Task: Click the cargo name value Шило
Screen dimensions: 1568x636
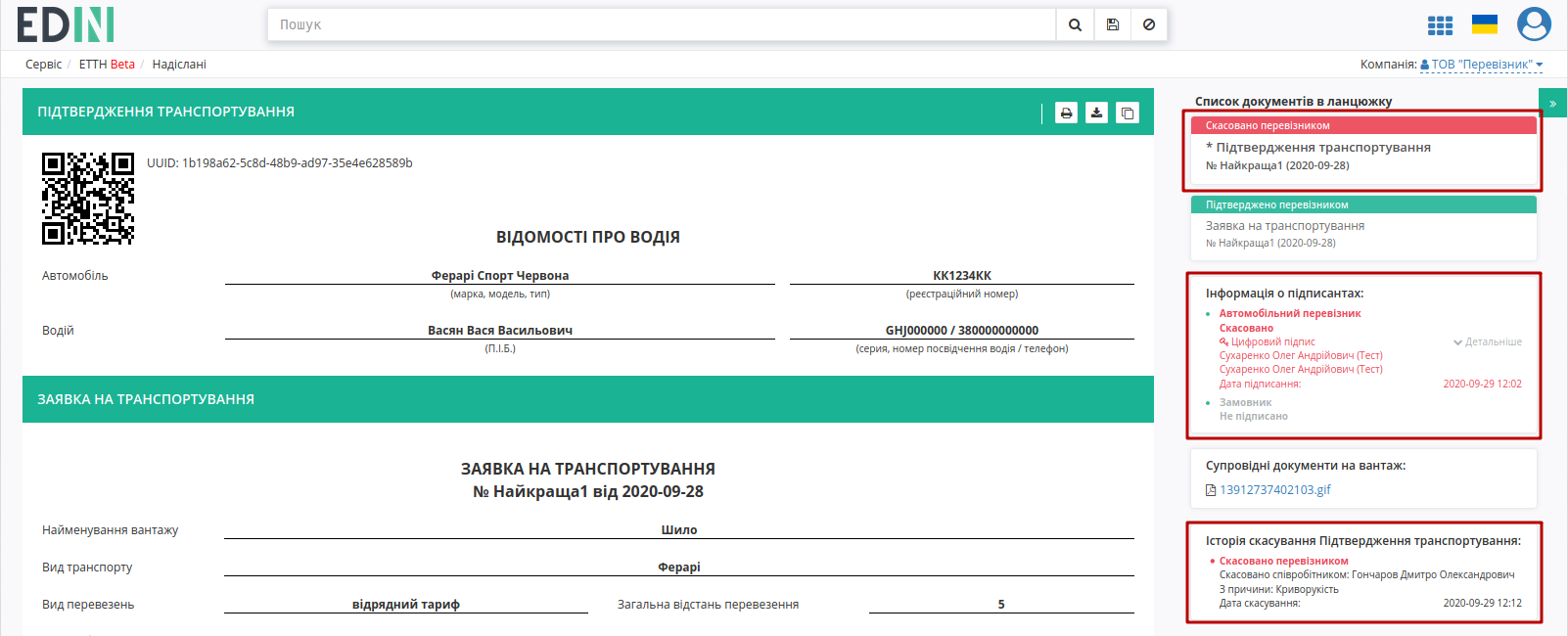Action: click(x=679, y=530)
